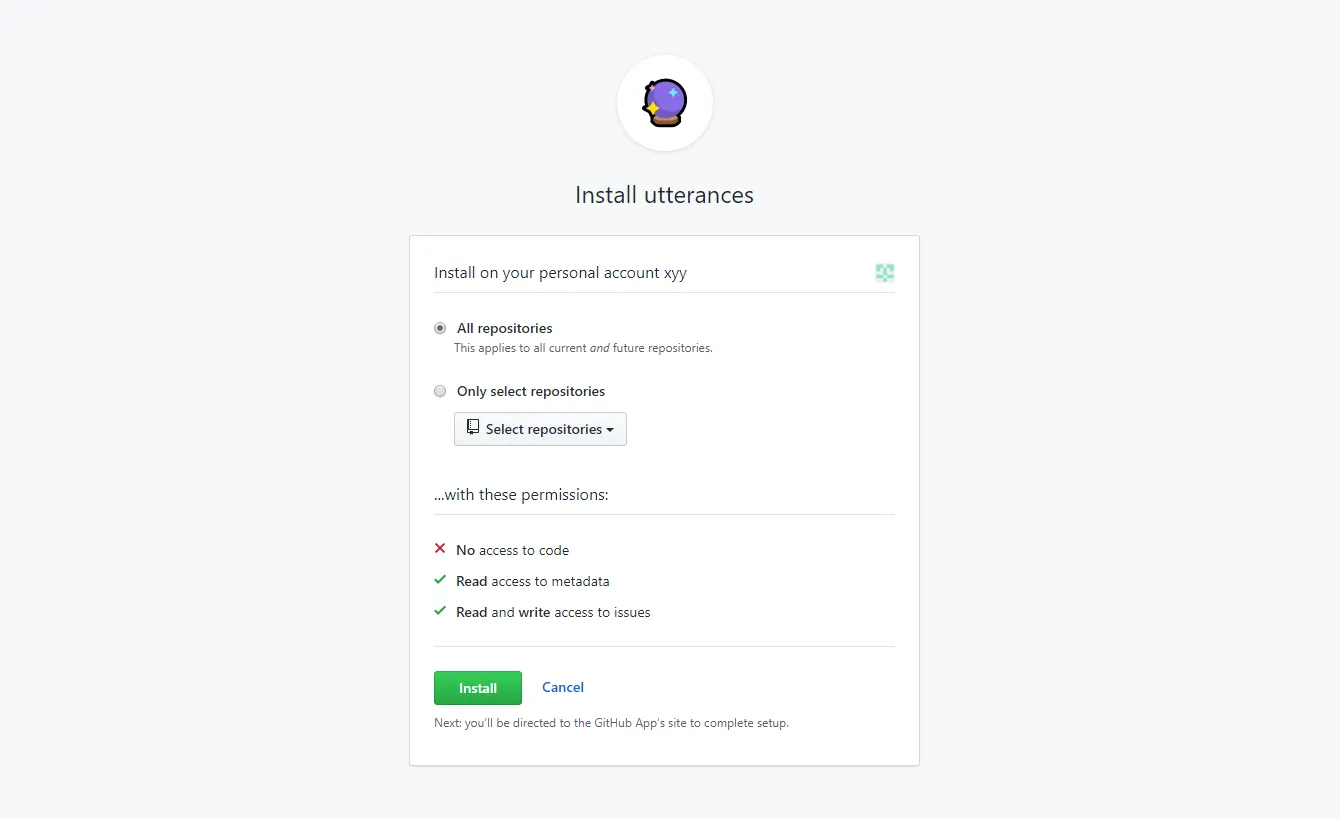
Task: Click the repository book icon
Action: tap(473, 428)
